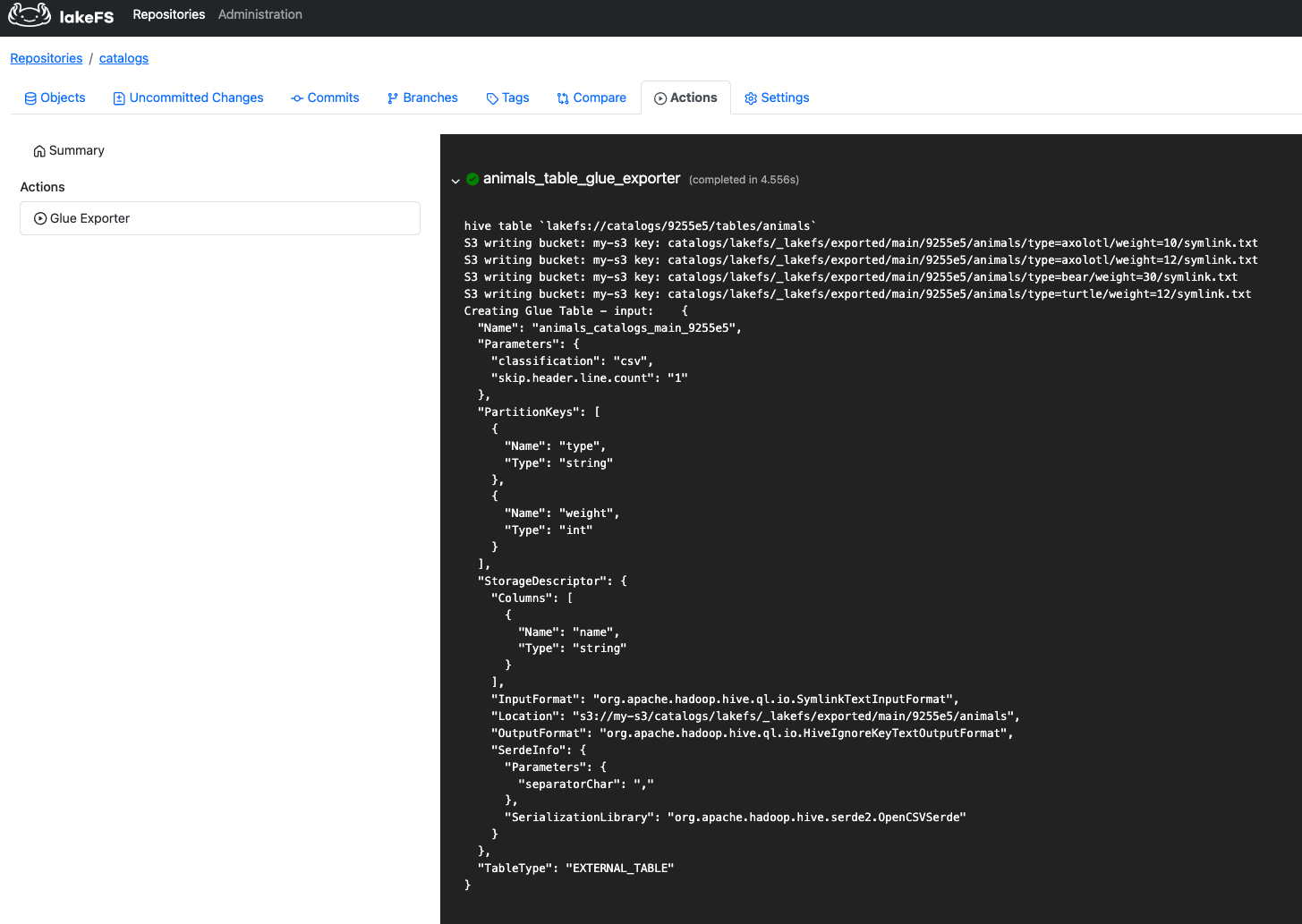1302x924 pixels.
Task: Click the Glue Exporter play icon
Action: (39, 217)
